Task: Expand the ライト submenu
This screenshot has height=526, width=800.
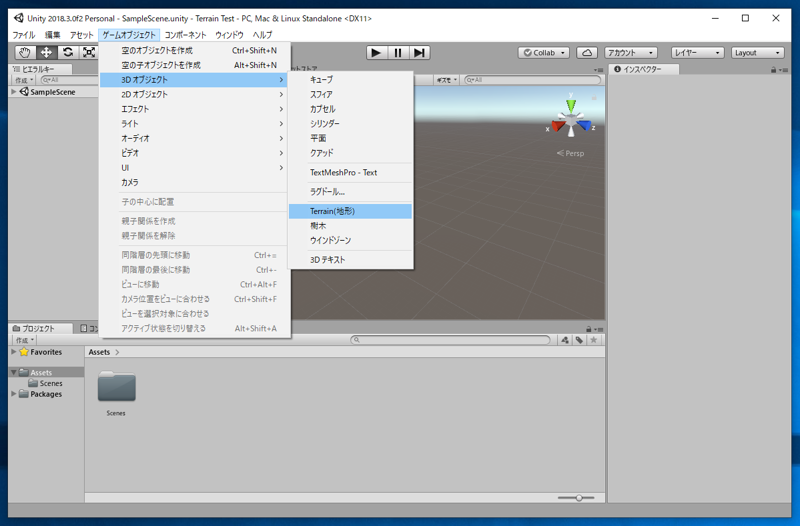Action: tap(195, 124)
